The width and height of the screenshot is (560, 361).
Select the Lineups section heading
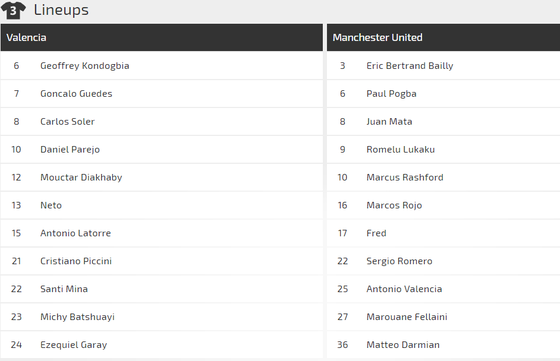click(61, 10)
